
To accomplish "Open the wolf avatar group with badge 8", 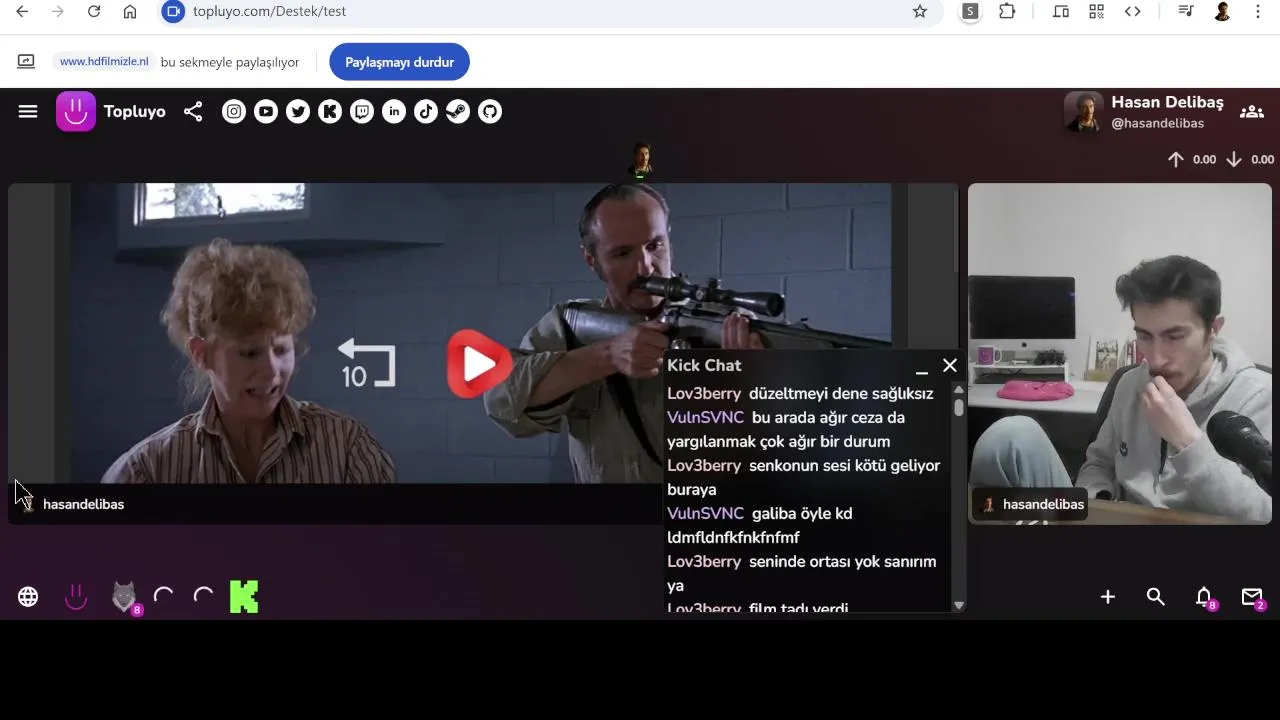I will (124, 597).
